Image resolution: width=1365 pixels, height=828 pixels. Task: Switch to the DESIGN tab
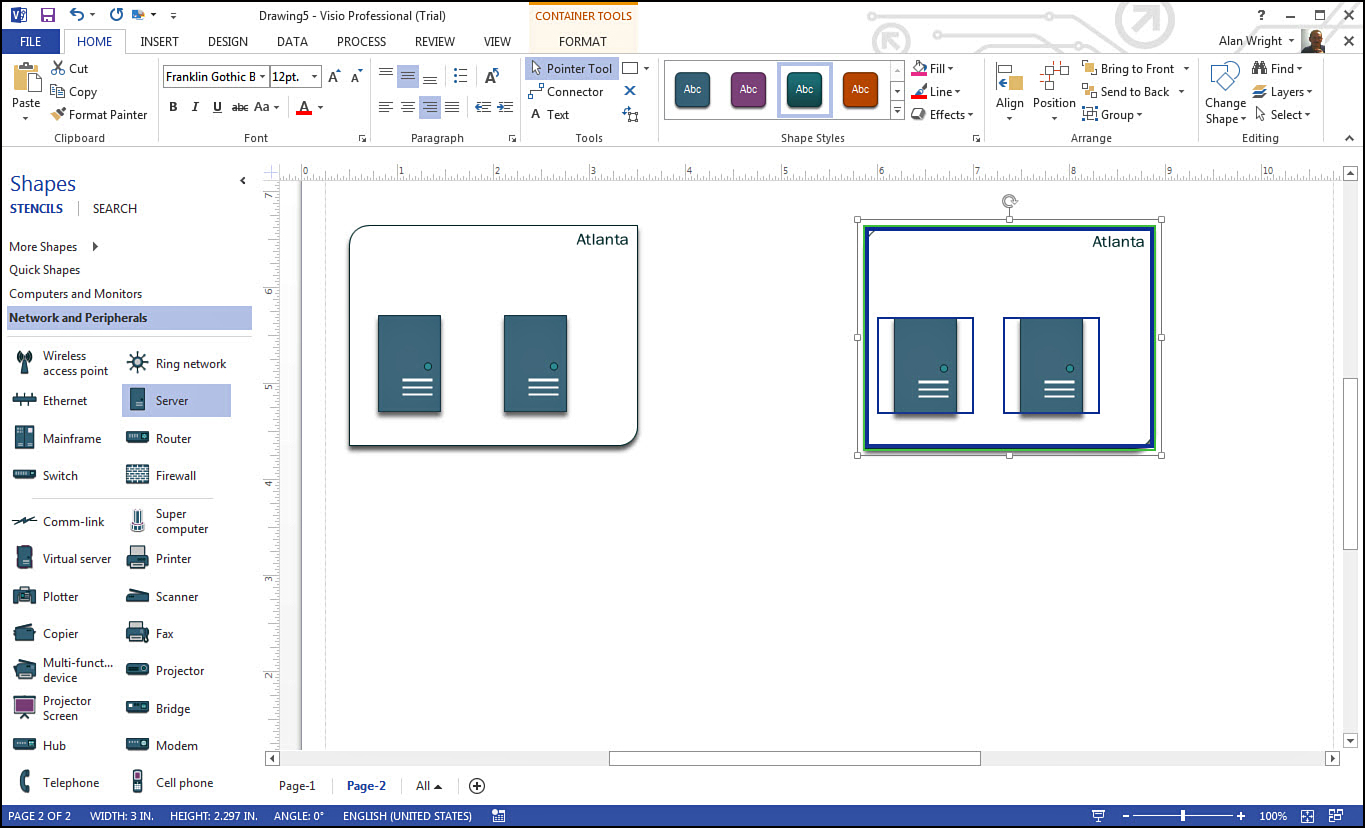pos(228,42)
